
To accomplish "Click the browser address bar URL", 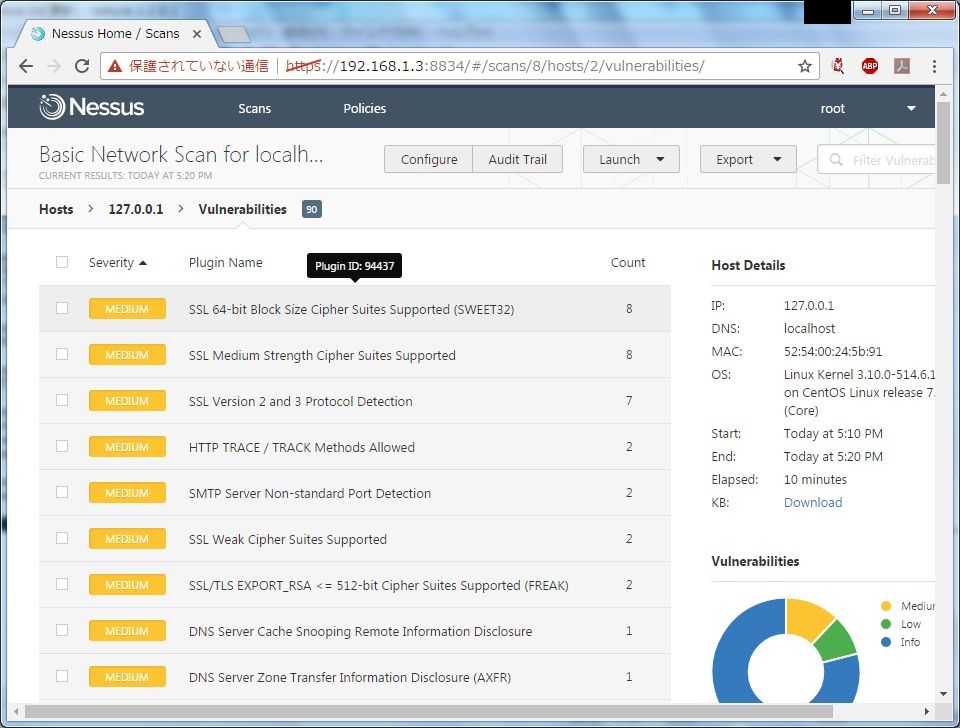I will 495,66.
